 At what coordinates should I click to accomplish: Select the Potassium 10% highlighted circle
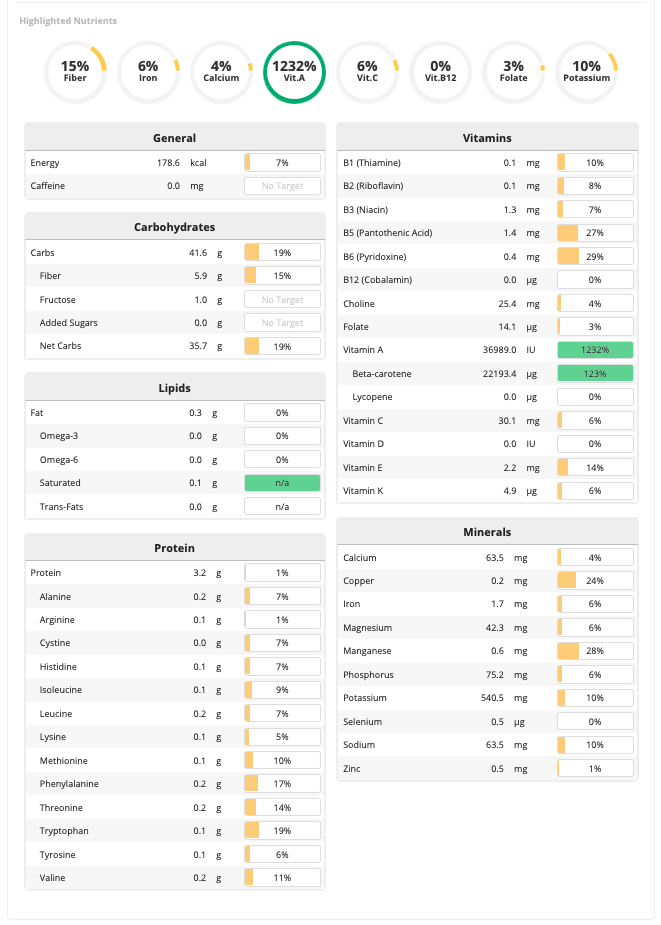(x=586, y=72)
